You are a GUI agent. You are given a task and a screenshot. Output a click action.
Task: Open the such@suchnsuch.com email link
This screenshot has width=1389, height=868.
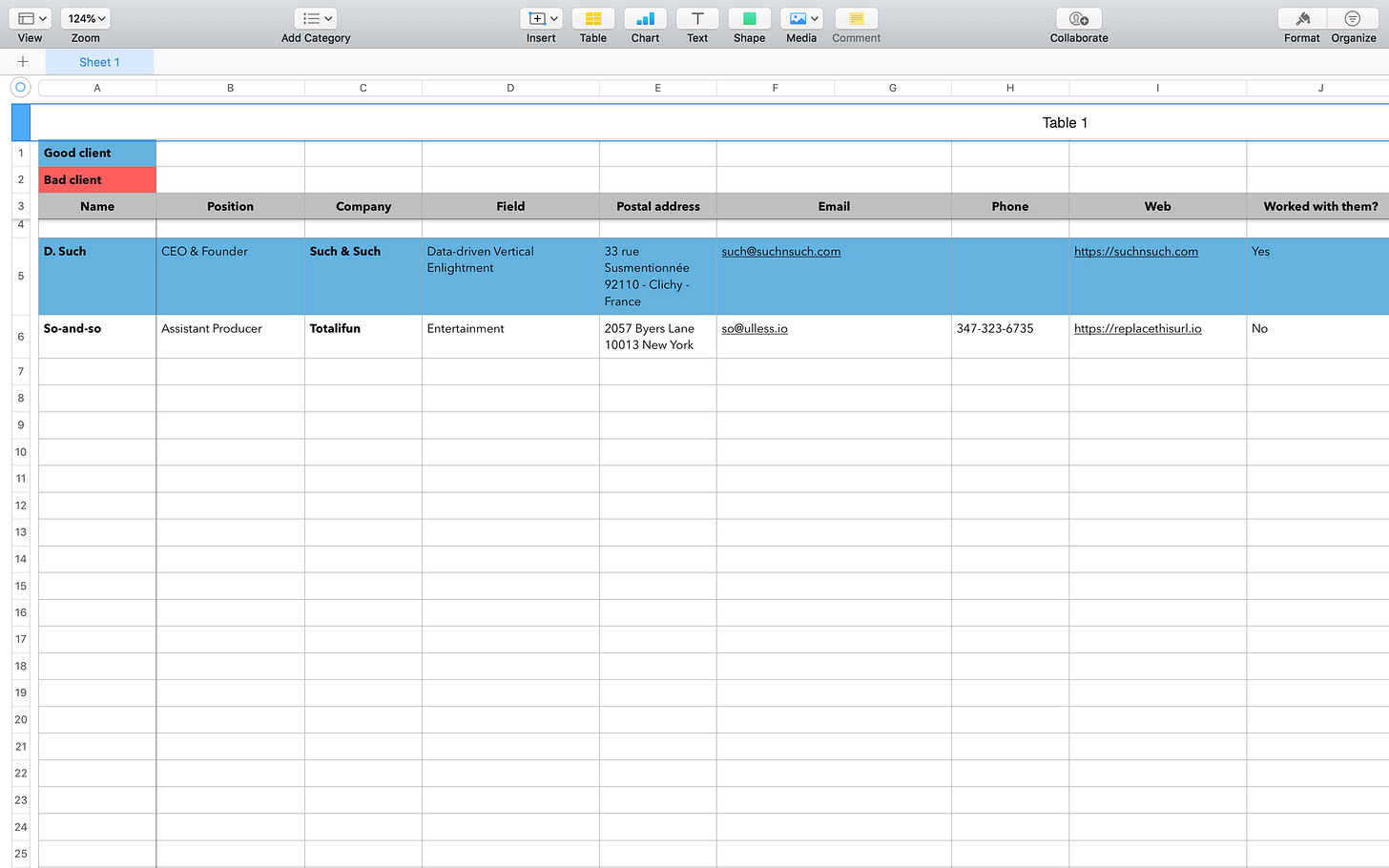(781, 252)
